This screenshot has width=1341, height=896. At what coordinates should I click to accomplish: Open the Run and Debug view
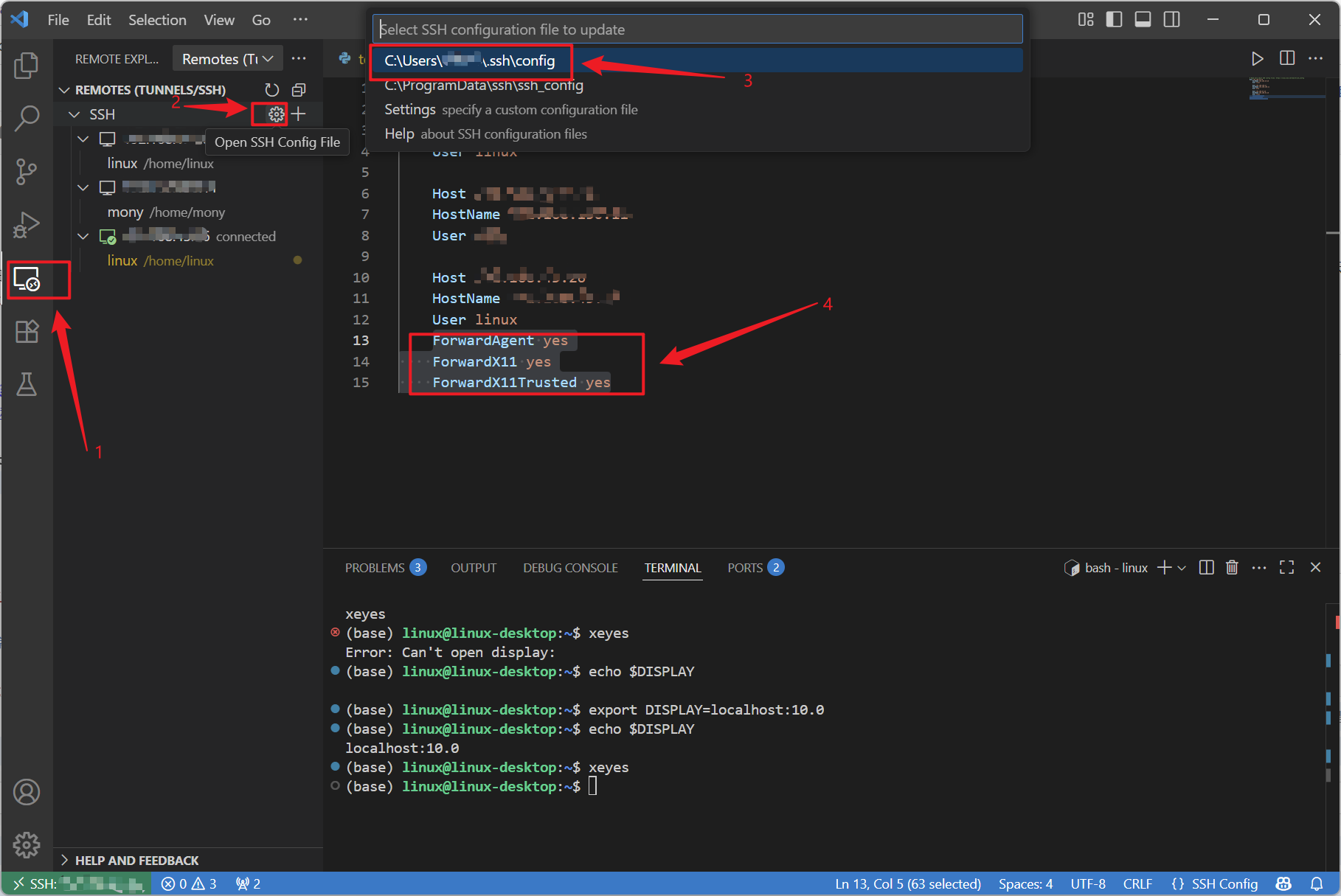pyautogui.click(x=27, y=225)
